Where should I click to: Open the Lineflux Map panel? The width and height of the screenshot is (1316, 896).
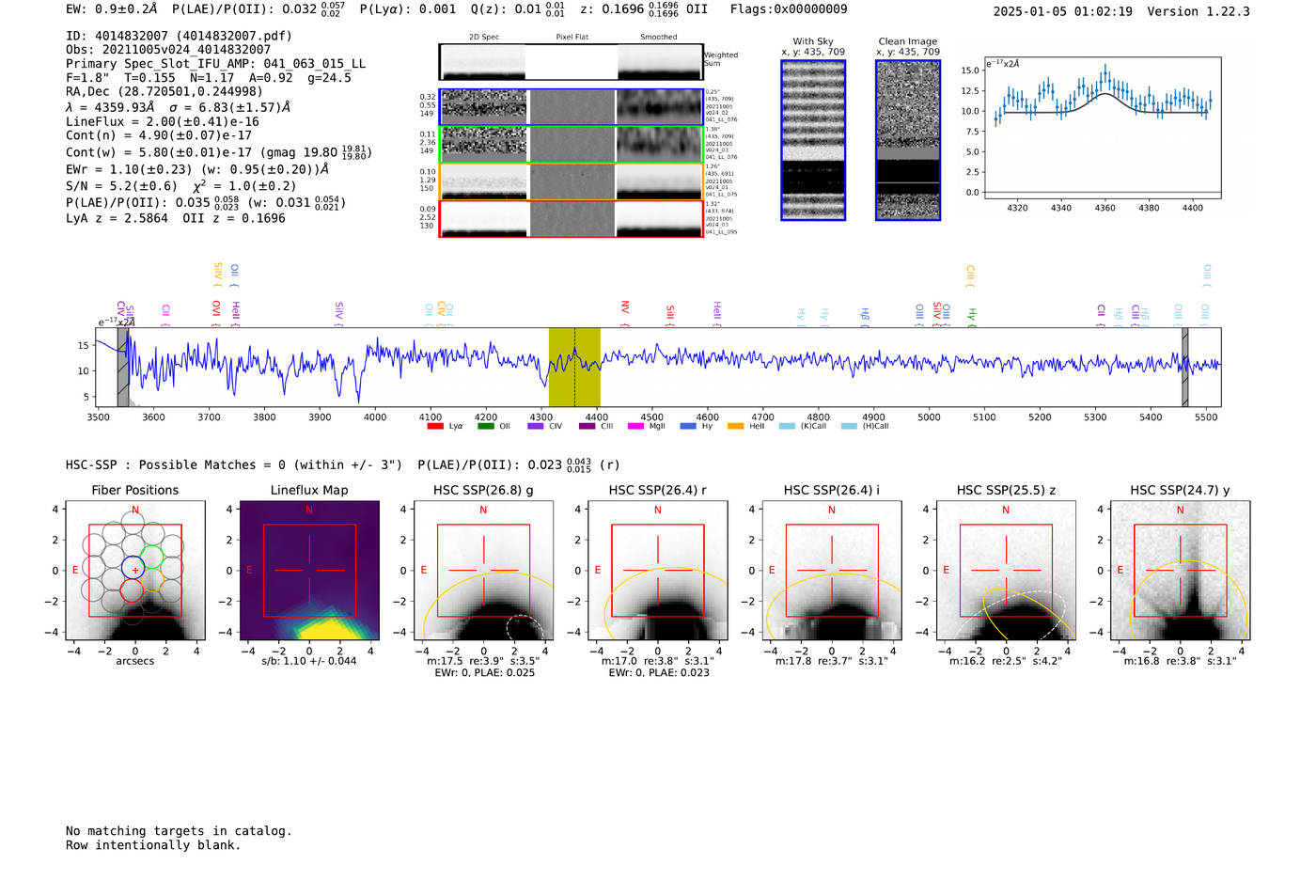point(309,571)
